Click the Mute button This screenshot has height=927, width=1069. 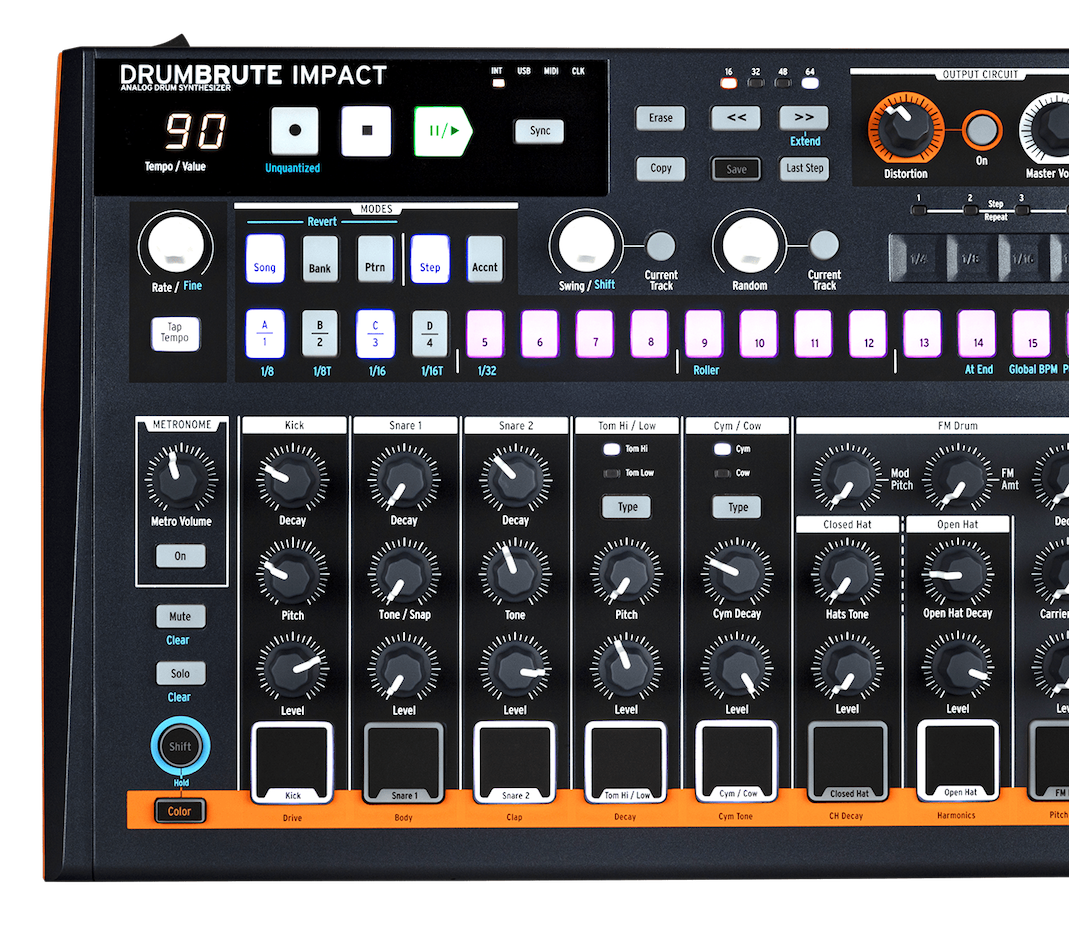[180, 616]
